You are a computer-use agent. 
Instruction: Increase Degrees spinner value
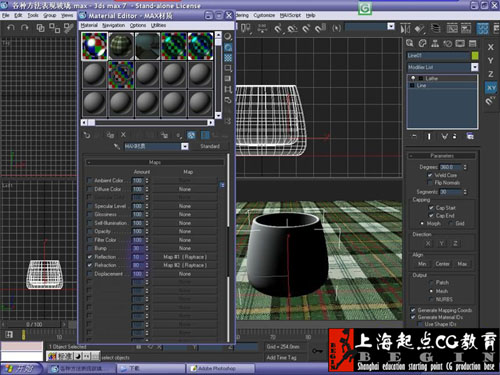pos(465,165)
